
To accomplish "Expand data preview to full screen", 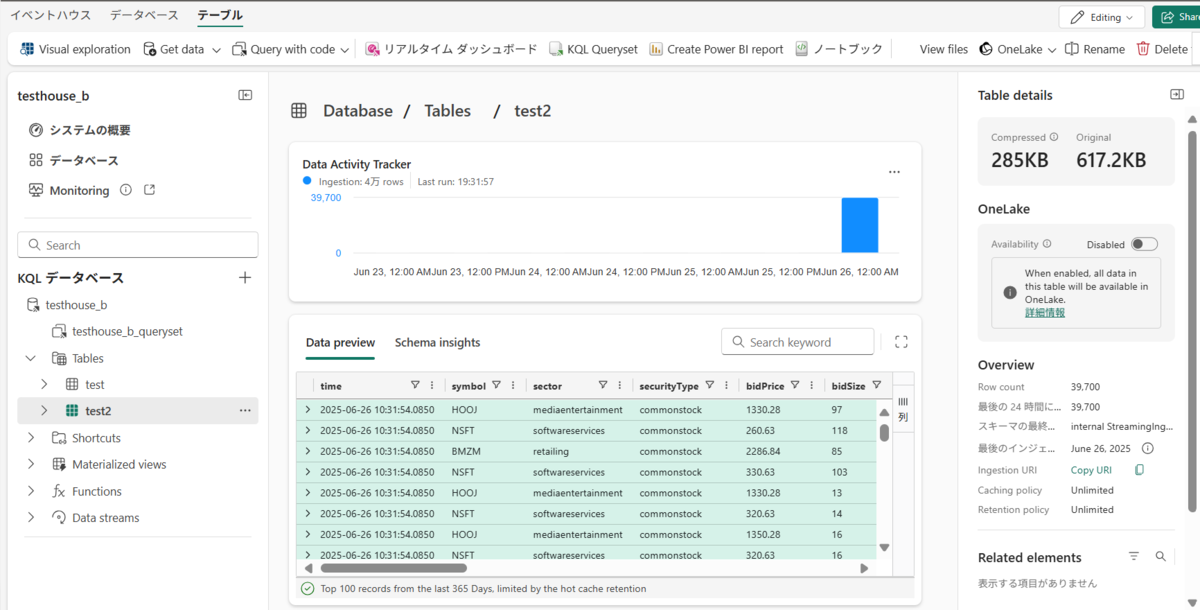I will tap(900, 341).
